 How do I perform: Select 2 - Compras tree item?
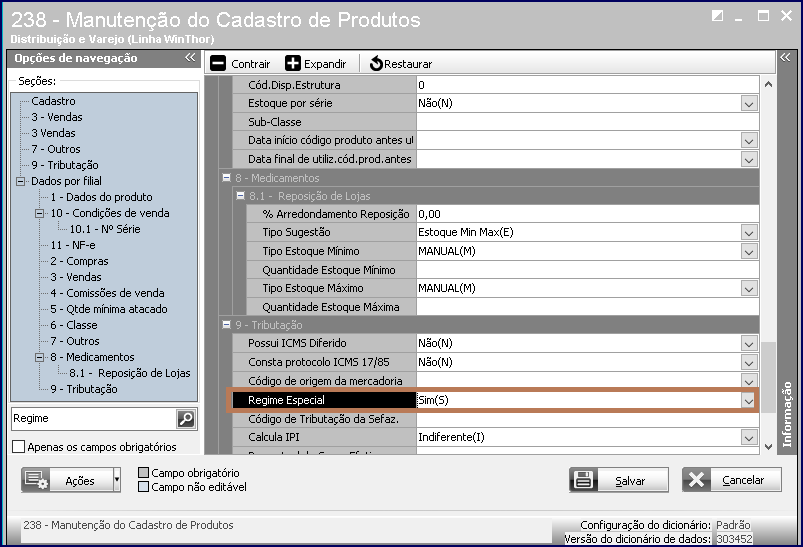pos(79,261)
